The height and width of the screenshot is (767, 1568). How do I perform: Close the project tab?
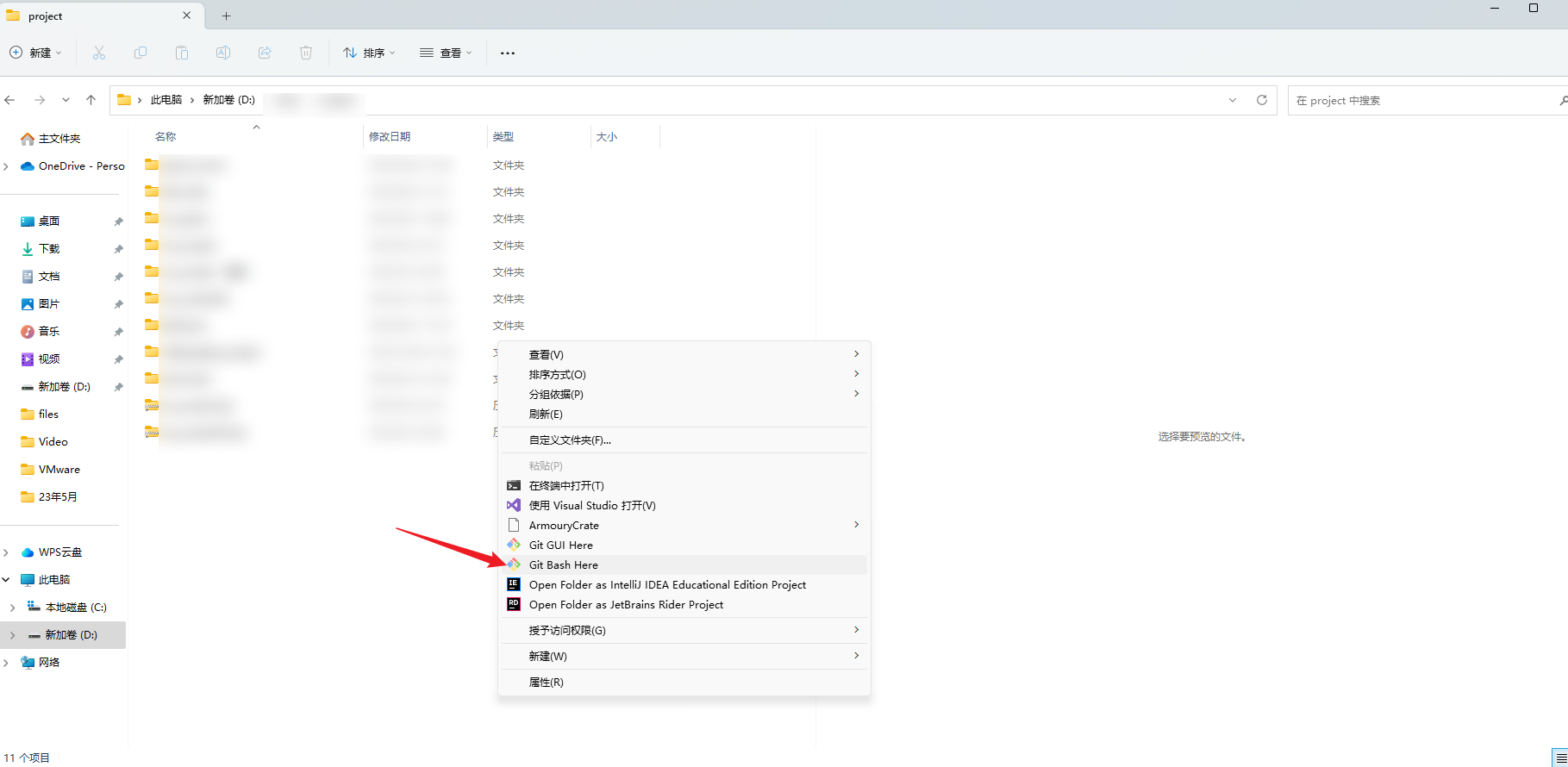[x=187, y=16]
